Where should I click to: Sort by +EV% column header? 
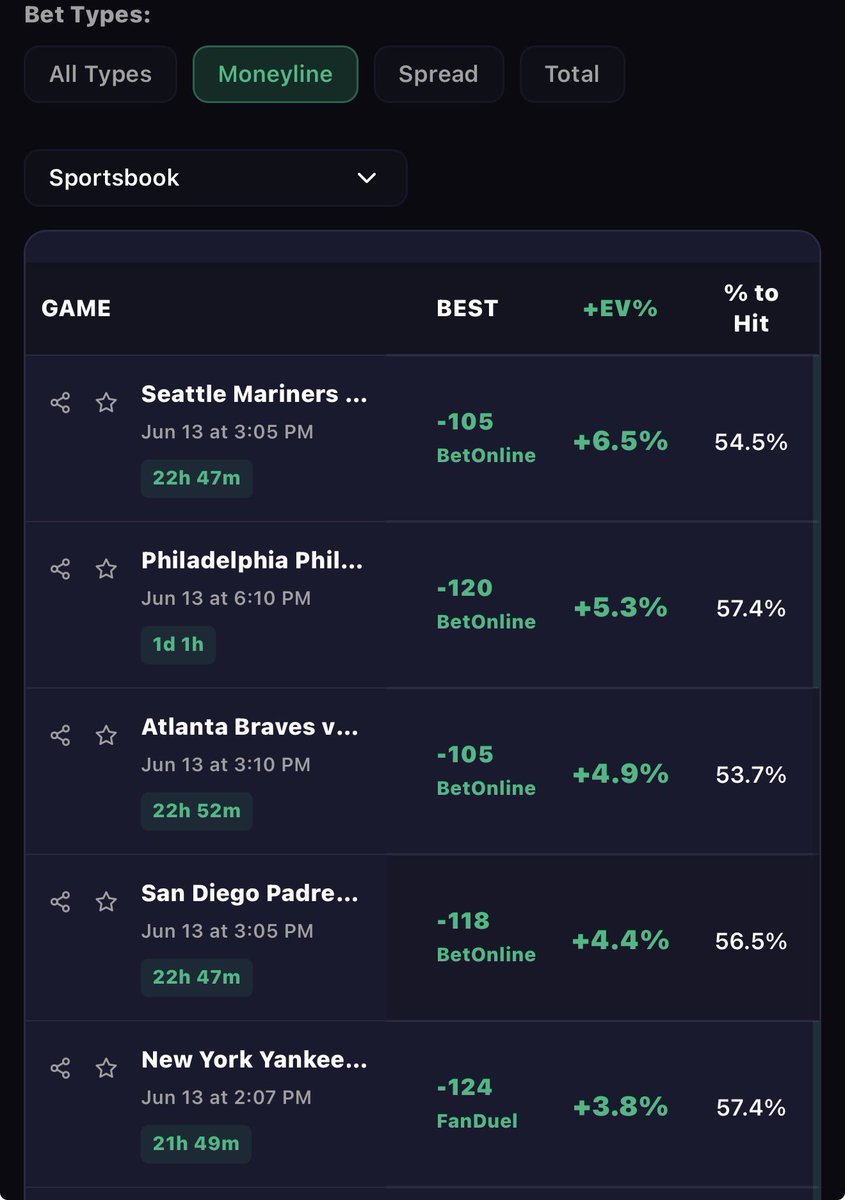pos(620,308)
